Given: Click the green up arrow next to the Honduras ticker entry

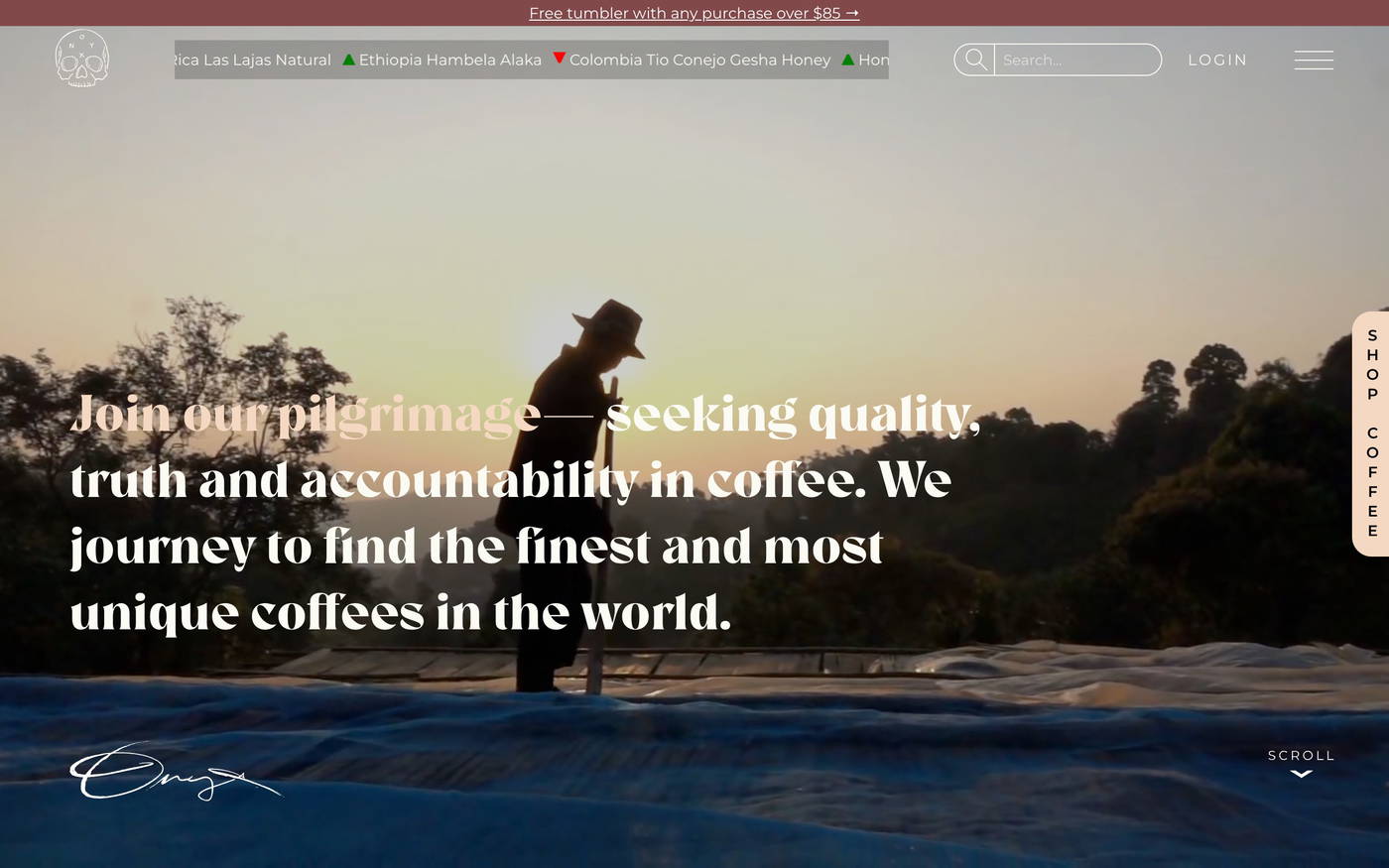Looking at the screenshot, I should point(847,59).
